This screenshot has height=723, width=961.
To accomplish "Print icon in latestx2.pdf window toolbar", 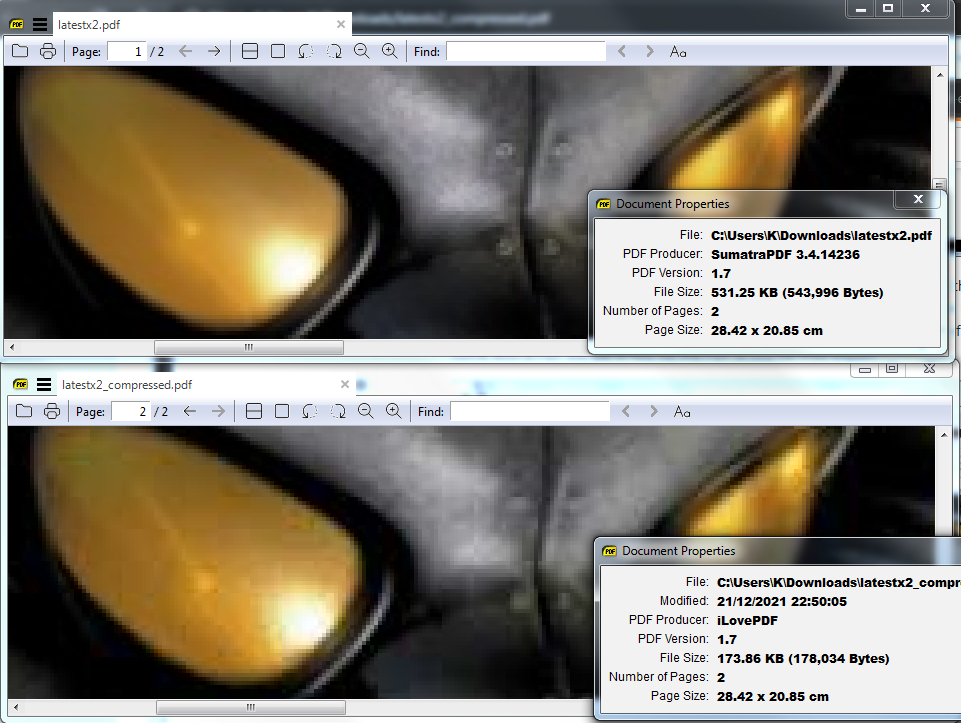I will [48, 51].
